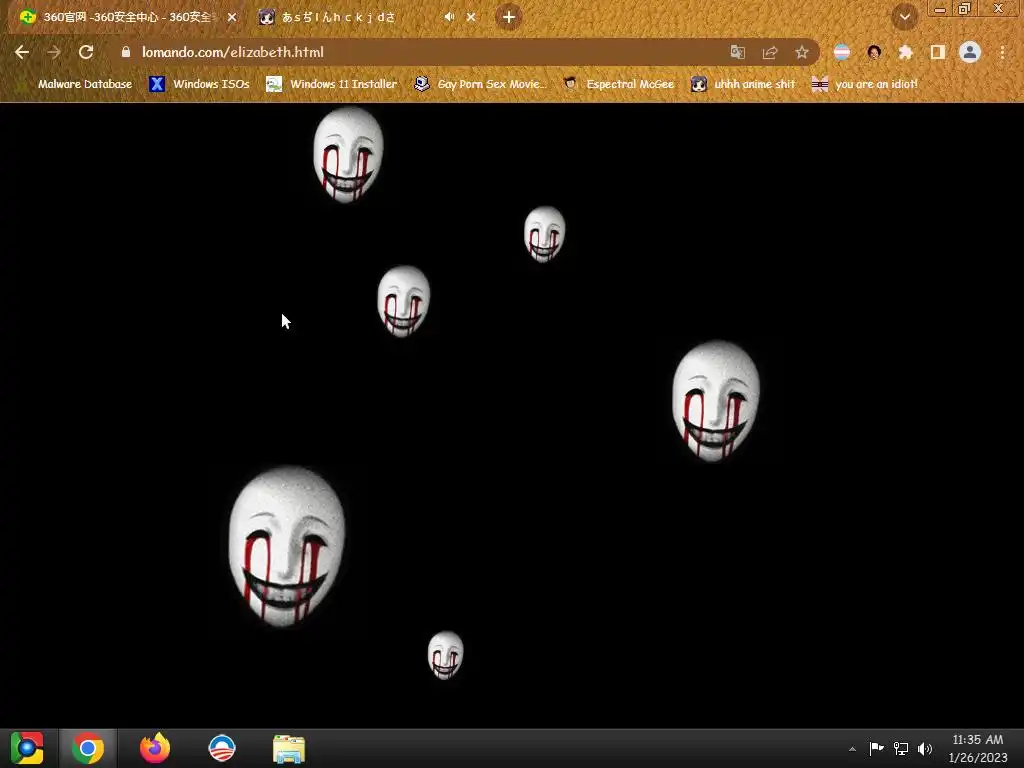Open the Chrome three-dot menu
1024x768 pixels.
(1002, 52)
